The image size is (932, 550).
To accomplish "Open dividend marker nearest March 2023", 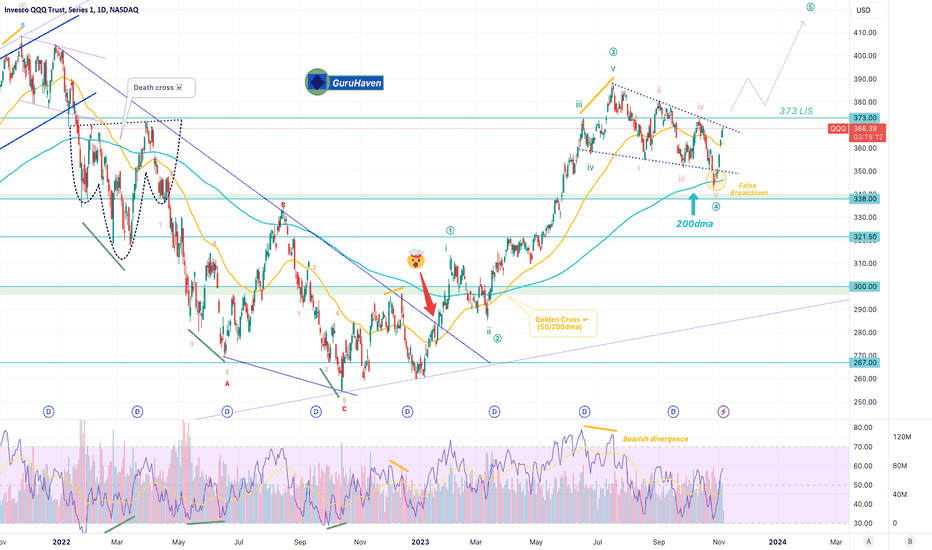I will (x=495, y=411).
